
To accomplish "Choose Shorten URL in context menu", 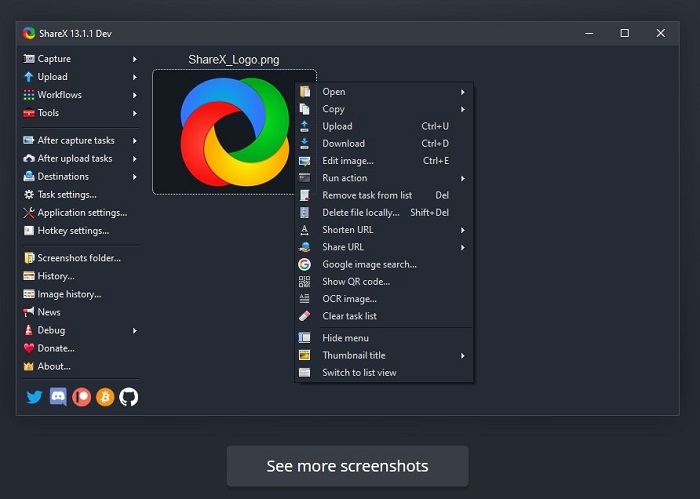I will pyautogui.click(x=384, y=230).
